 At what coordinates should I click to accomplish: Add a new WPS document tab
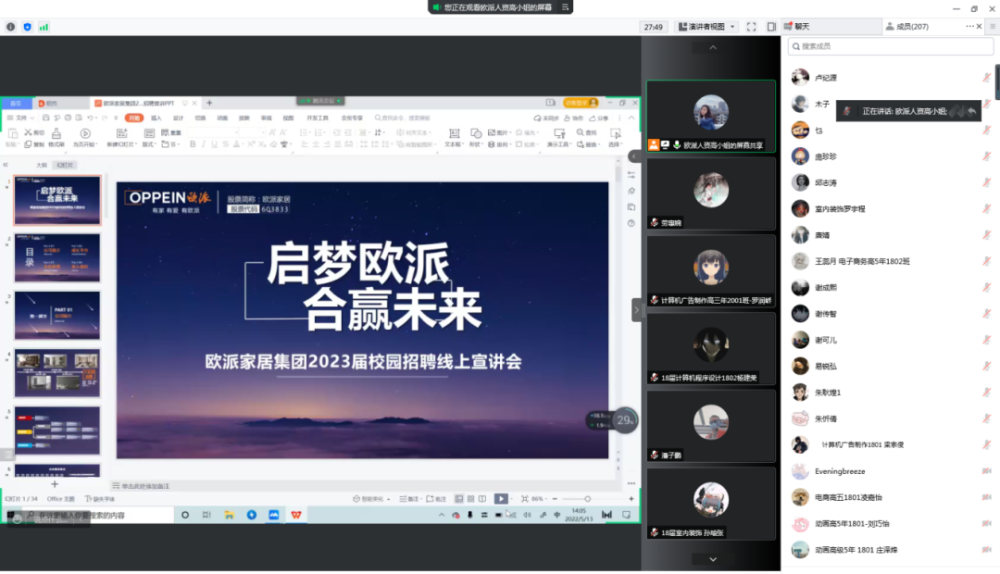209,103
